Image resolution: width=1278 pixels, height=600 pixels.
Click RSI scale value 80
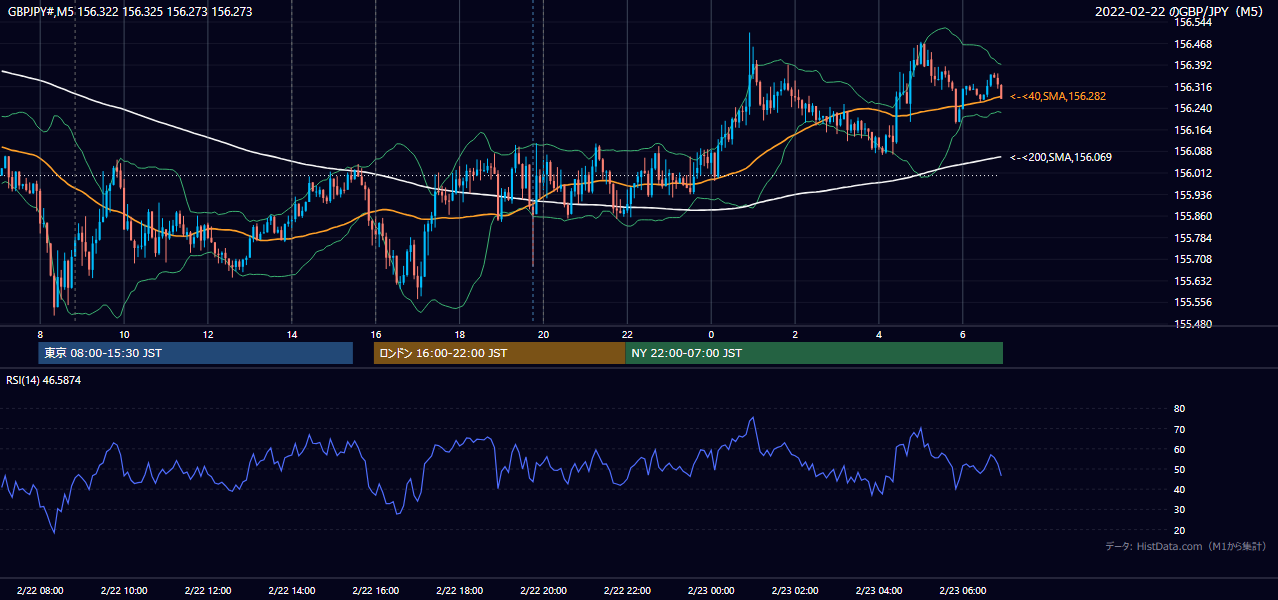coord(1179,409)
